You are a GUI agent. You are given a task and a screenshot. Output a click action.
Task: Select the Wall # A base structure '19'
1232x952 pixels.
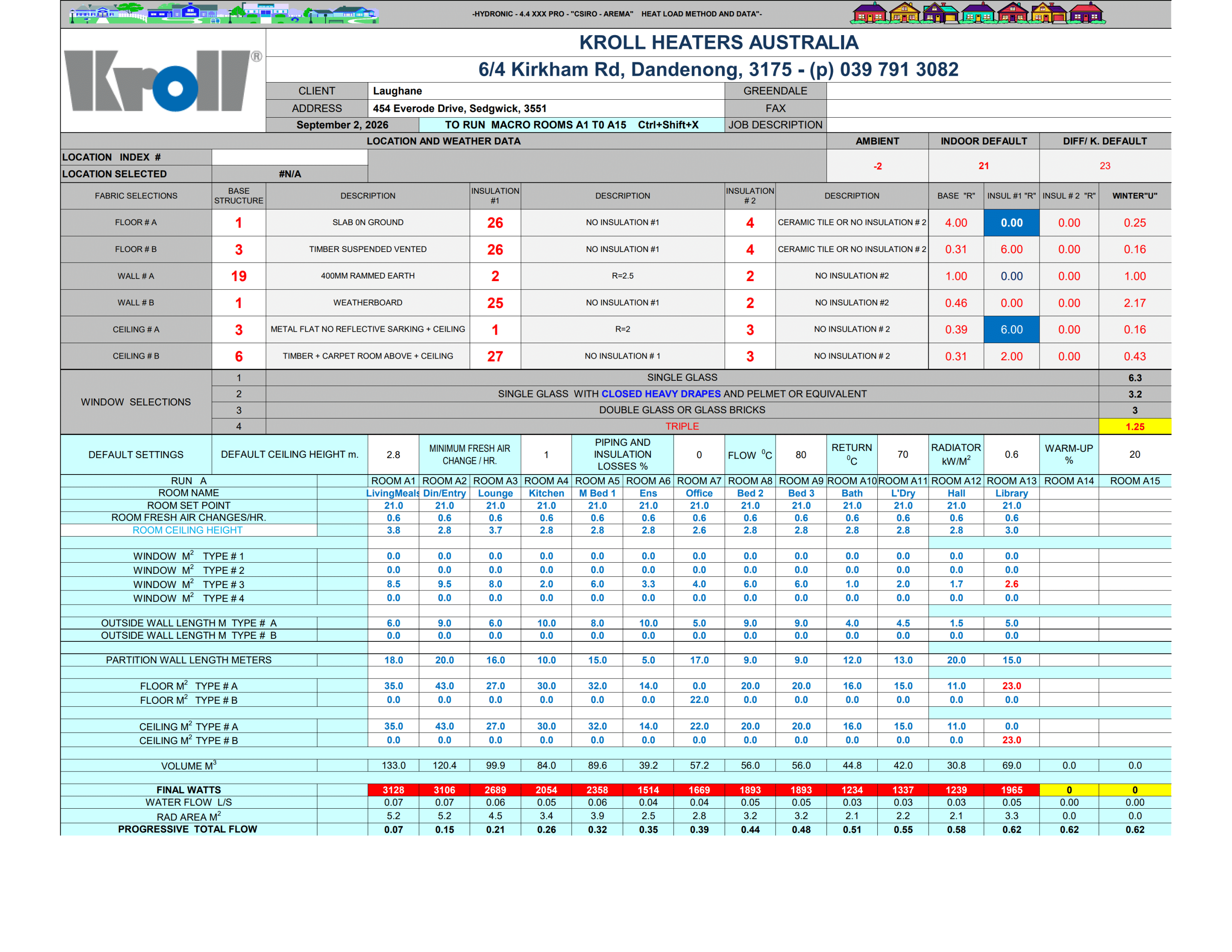tap(239, 276)
